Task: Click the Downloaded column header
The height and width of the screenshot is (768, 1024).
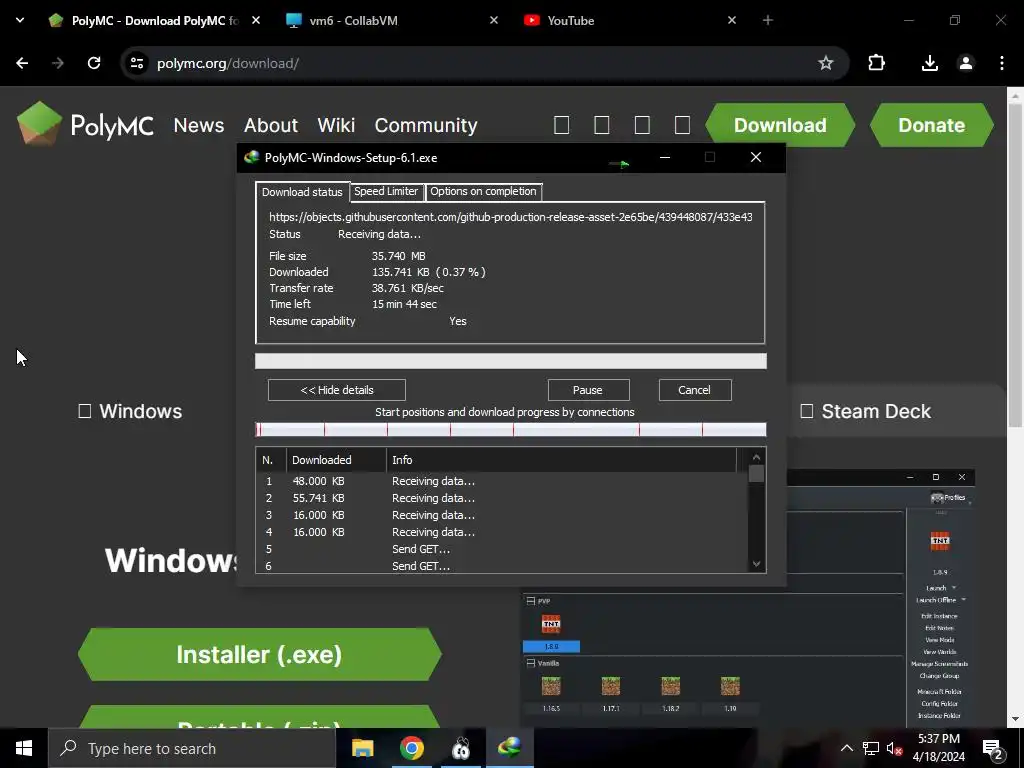Action: click(336, 460)
